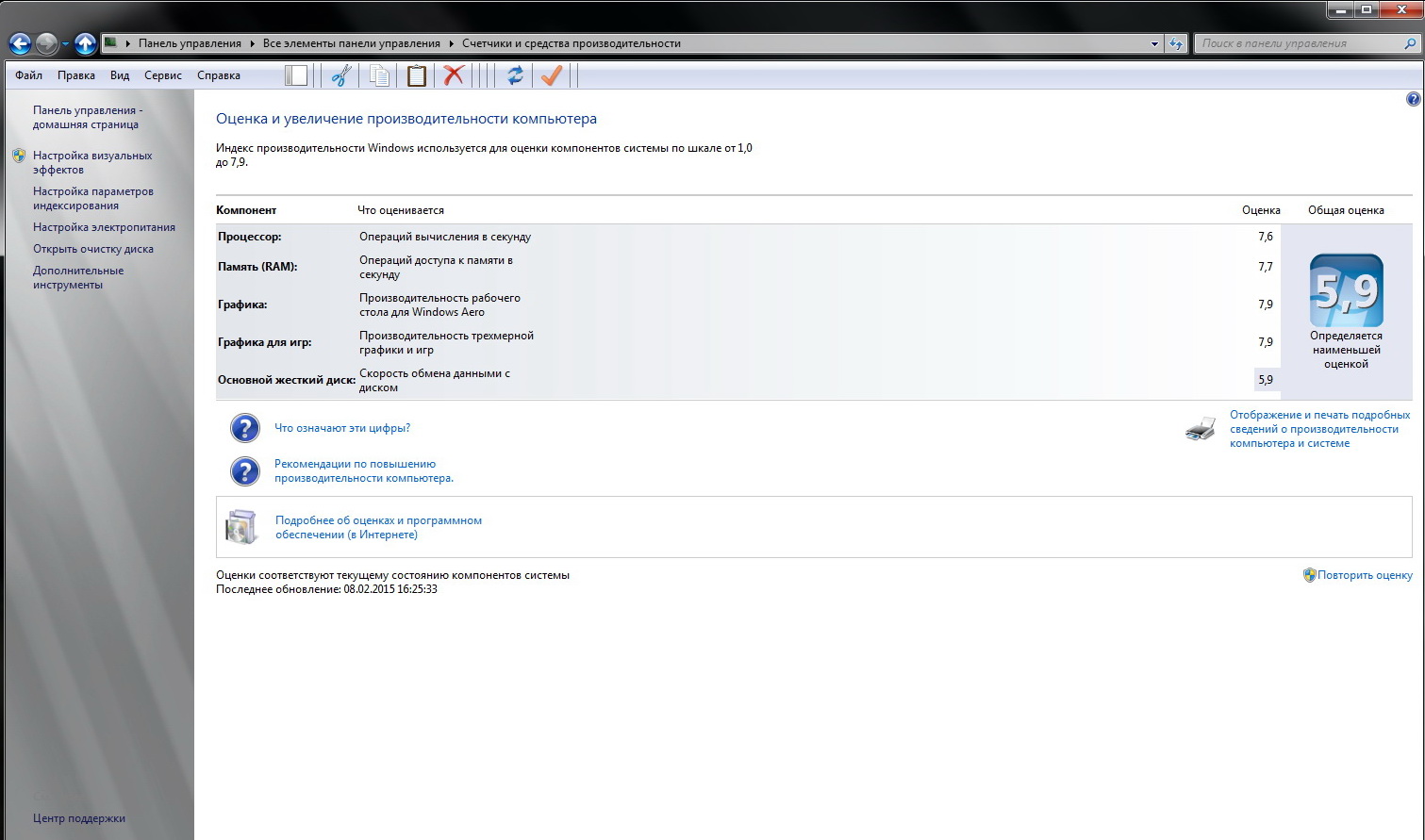
Task: Toggle the navigation pane layout icon
Action: [296, 75]
